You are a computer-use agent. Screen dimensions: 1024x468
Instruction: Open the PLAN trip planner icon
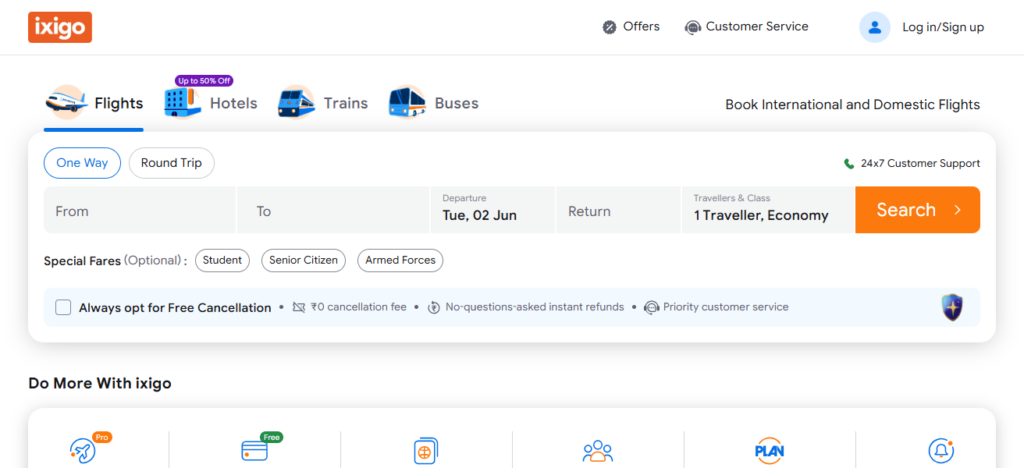click(x=769, y=450)
